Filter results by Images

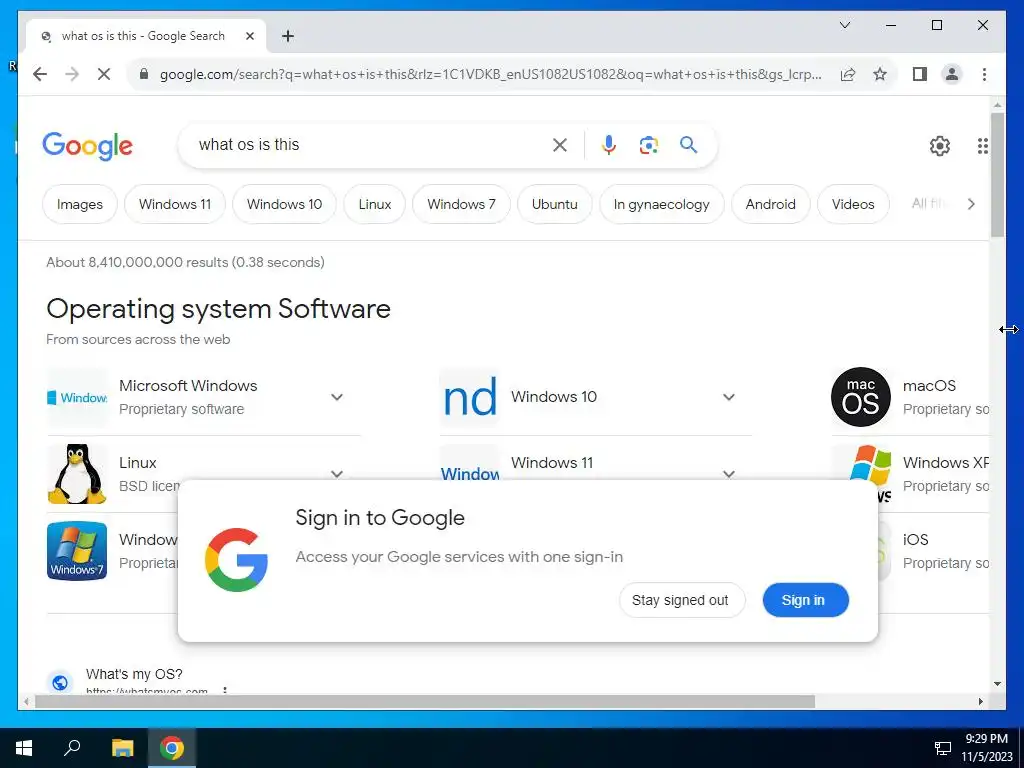pyautogui.click(x=80, y=204)
